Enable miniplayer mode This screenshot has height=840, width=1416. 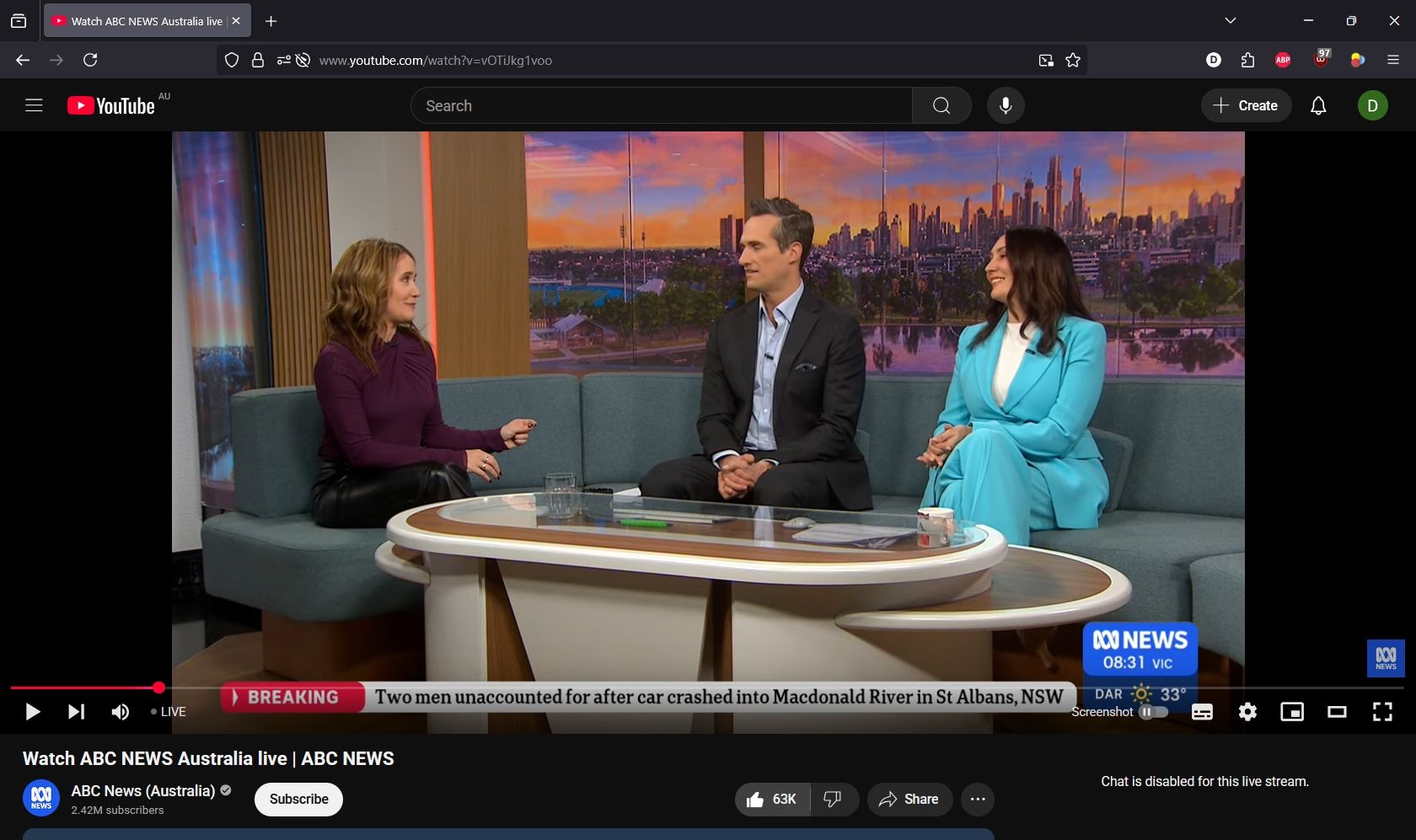pos(1291,712)
